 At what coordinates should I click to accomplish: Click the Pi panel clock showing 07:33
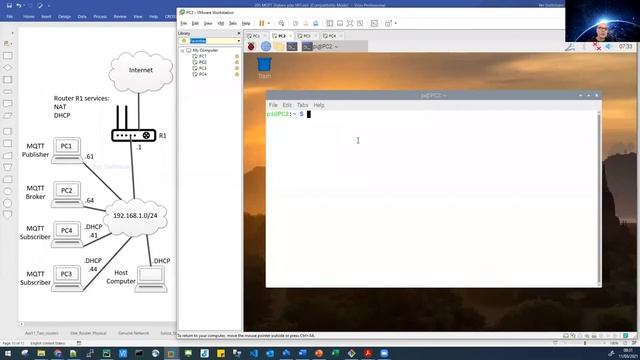point(625,47)
